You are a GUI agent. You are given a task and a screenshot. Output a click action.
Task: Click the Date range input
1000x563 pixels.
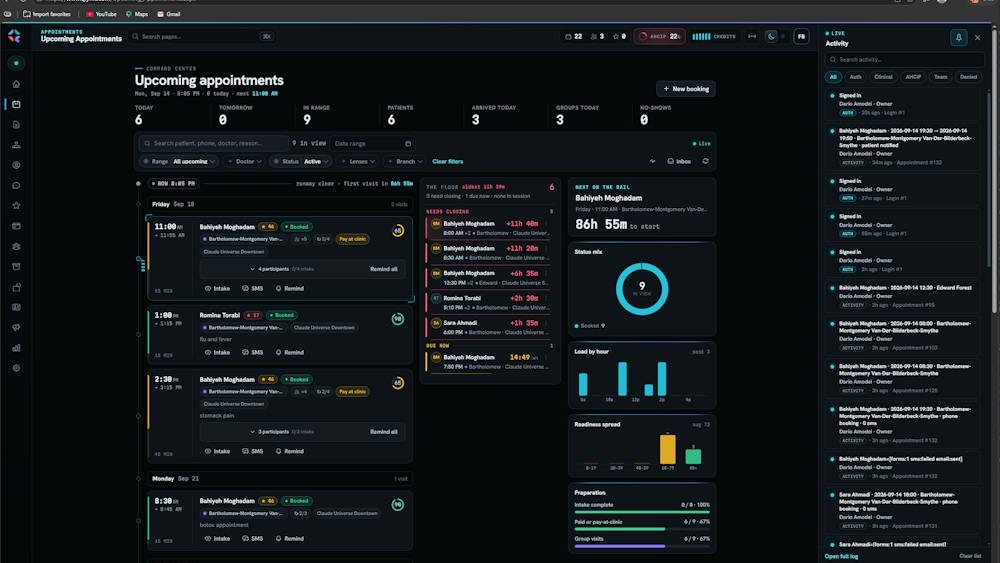(x=372, y=143)
